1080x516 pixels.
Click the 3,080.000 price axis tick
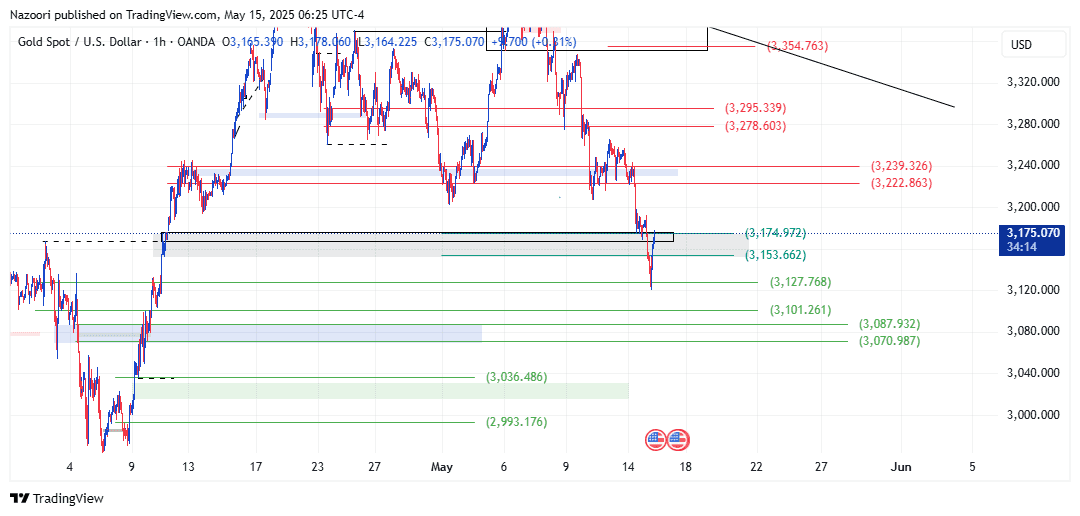1033,331
